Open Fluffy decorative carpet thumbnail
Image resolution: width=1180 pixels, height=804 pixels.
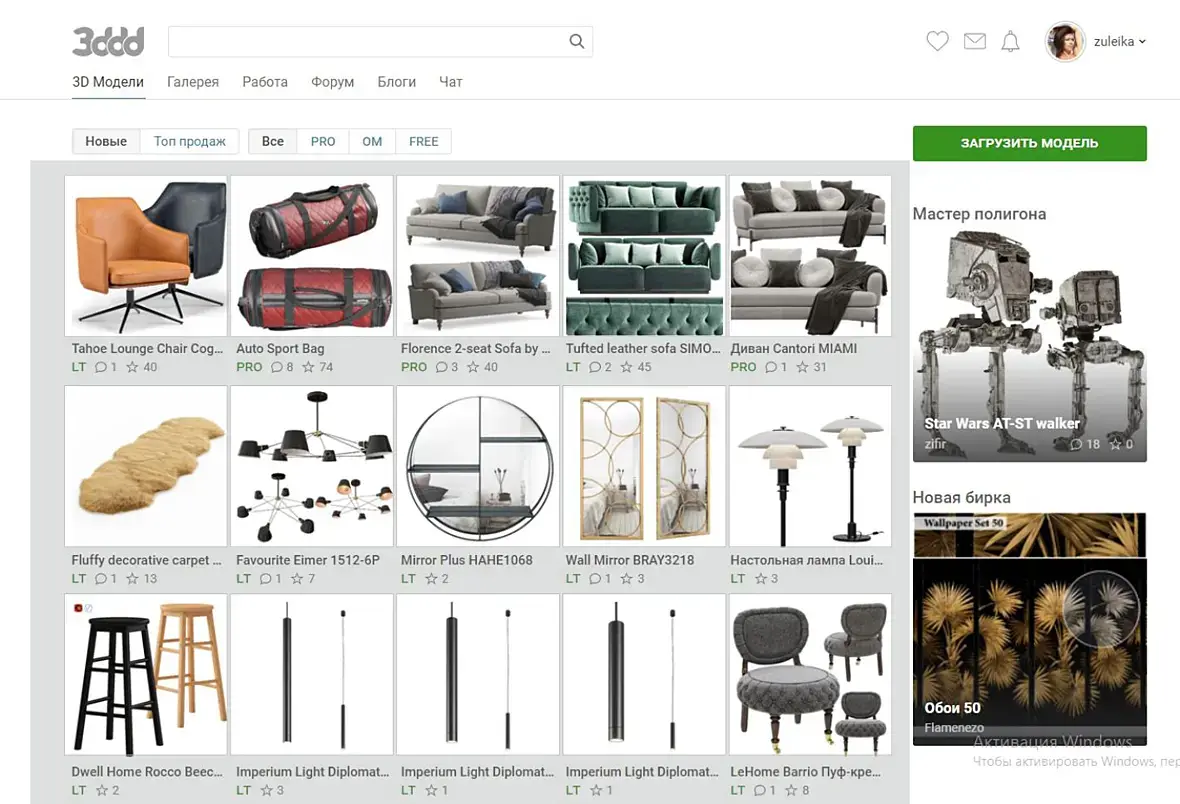point(146,466)
